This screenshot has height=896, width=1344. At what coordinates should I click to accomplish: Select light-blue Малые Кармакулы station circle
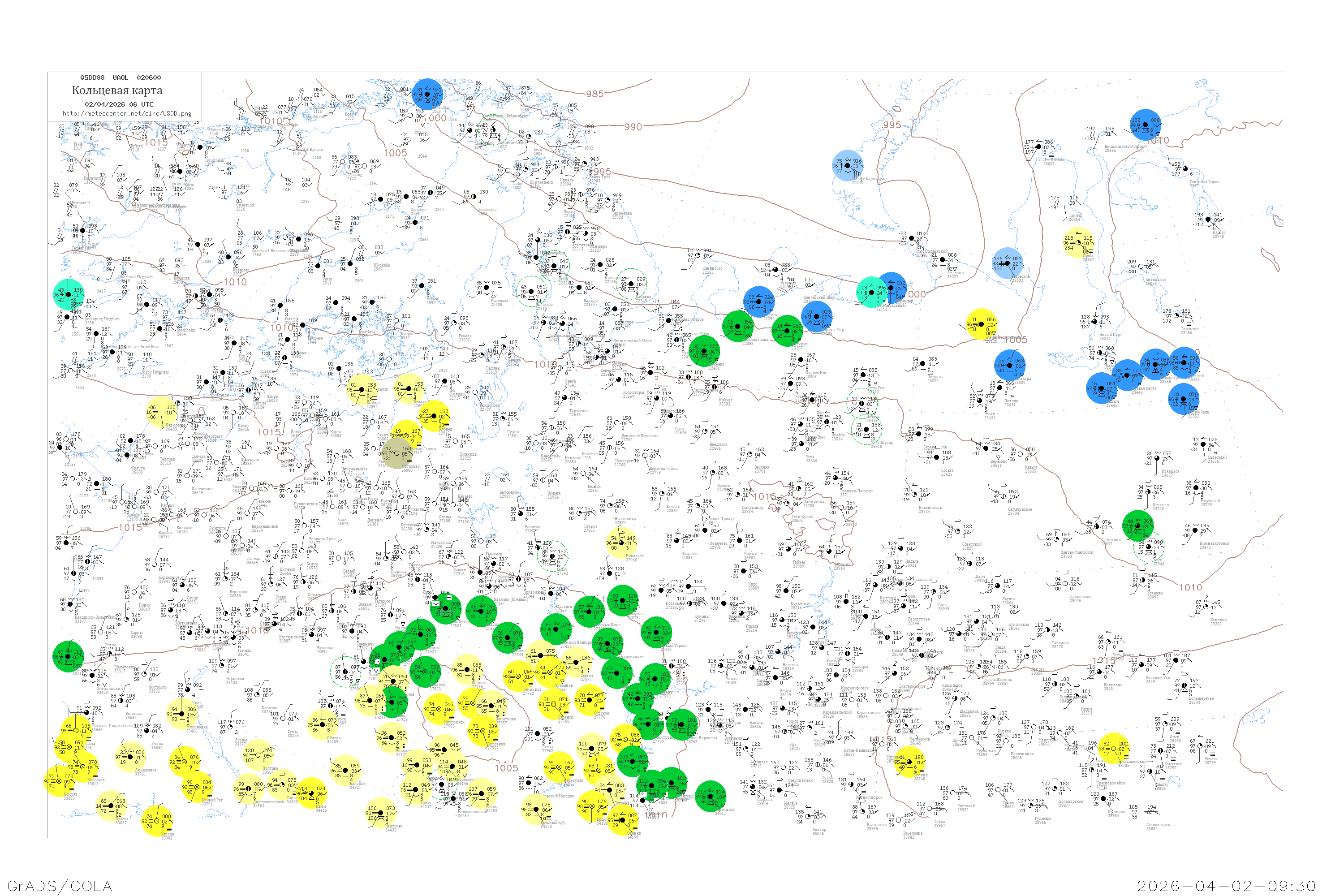[x=848, y=165]
